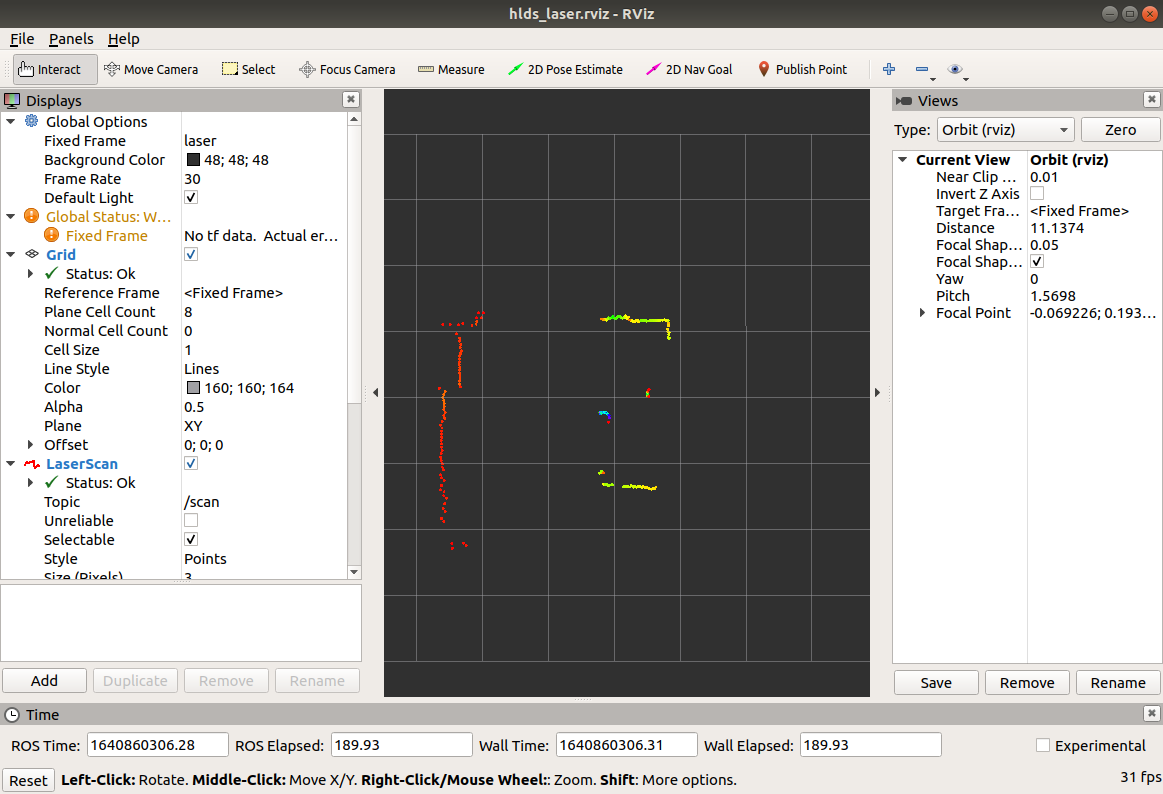Click the Fixed Frame warning icon
Screen dimensions: 1163x794
(x=51, y=235)
